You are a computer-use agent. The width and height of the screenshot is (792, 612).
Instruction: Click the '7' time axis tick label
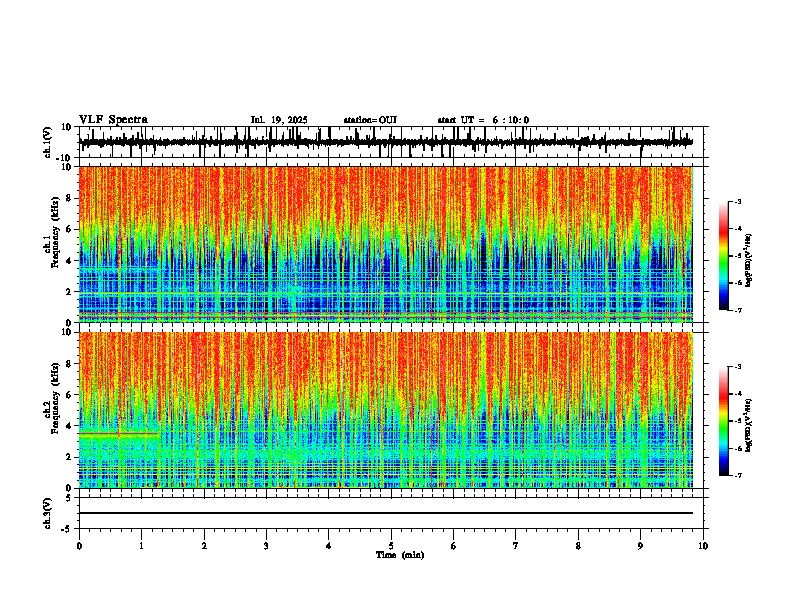pyautogui.click(x=516, y=546)
